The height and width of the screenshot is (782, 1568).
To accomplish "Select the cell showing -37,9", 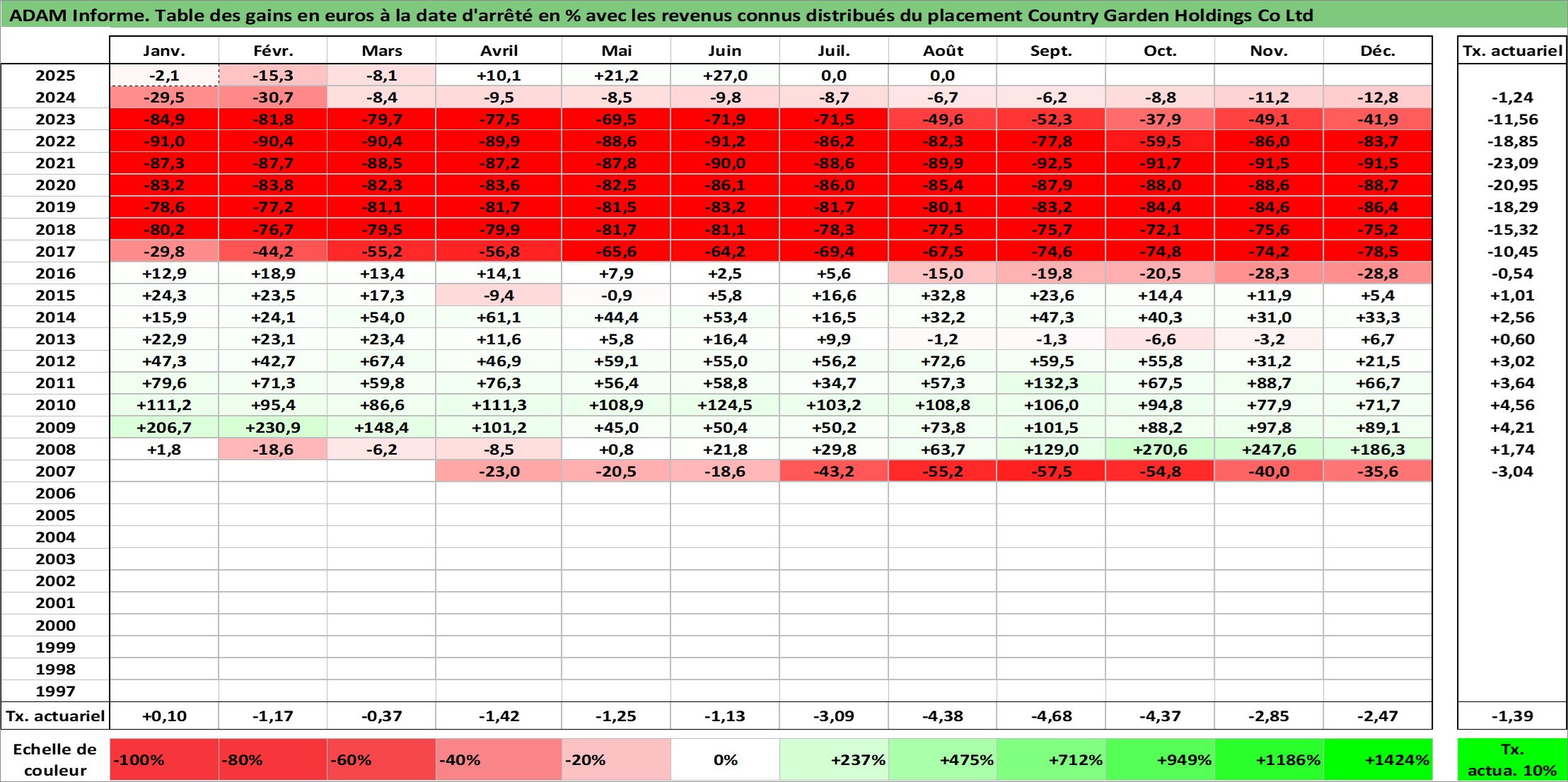I will coord(1160,119).
